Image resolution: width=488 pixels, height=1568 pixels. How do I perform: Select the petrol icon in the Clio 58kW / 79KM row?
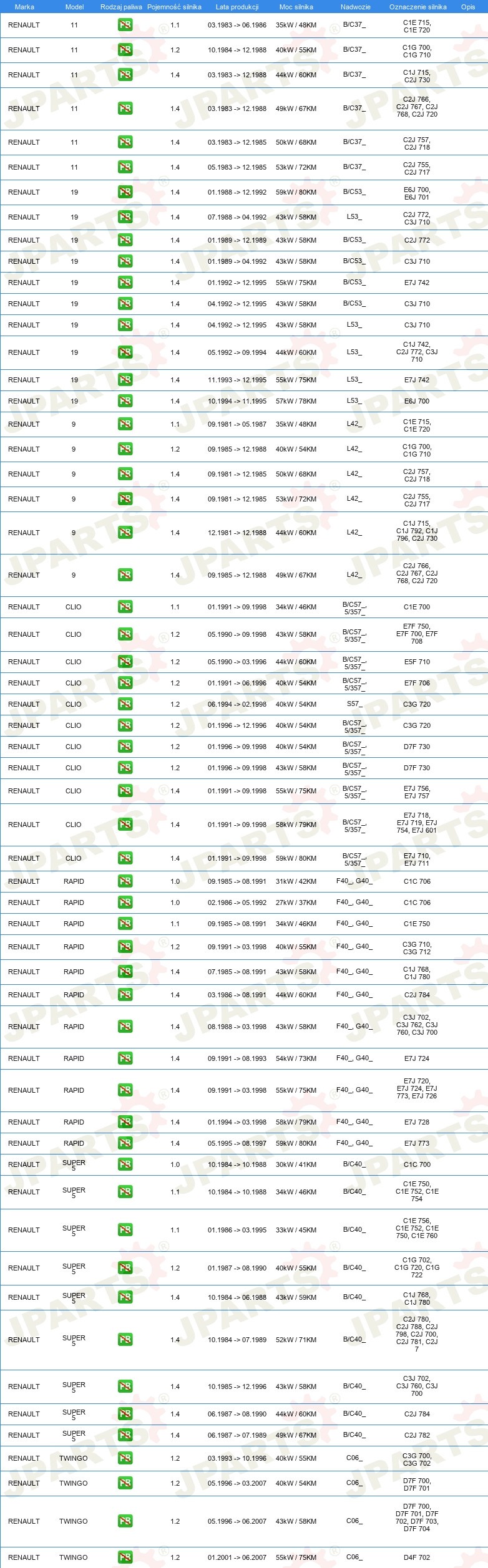click(x=125, y=825)
